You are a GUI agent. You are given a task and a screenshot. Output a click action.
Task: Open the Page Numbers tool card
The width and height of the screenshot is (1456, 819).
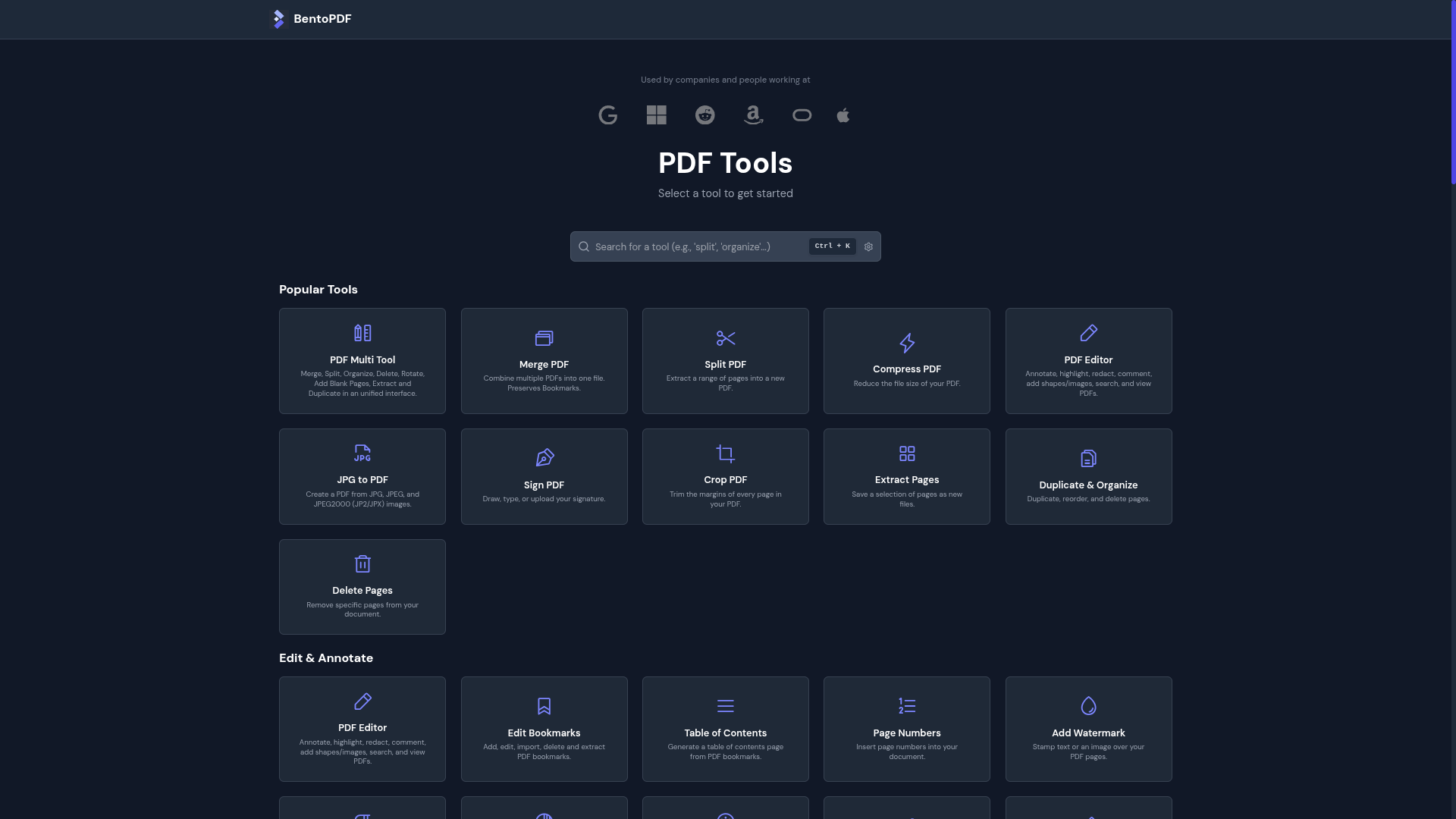click(x=906, y=729)
